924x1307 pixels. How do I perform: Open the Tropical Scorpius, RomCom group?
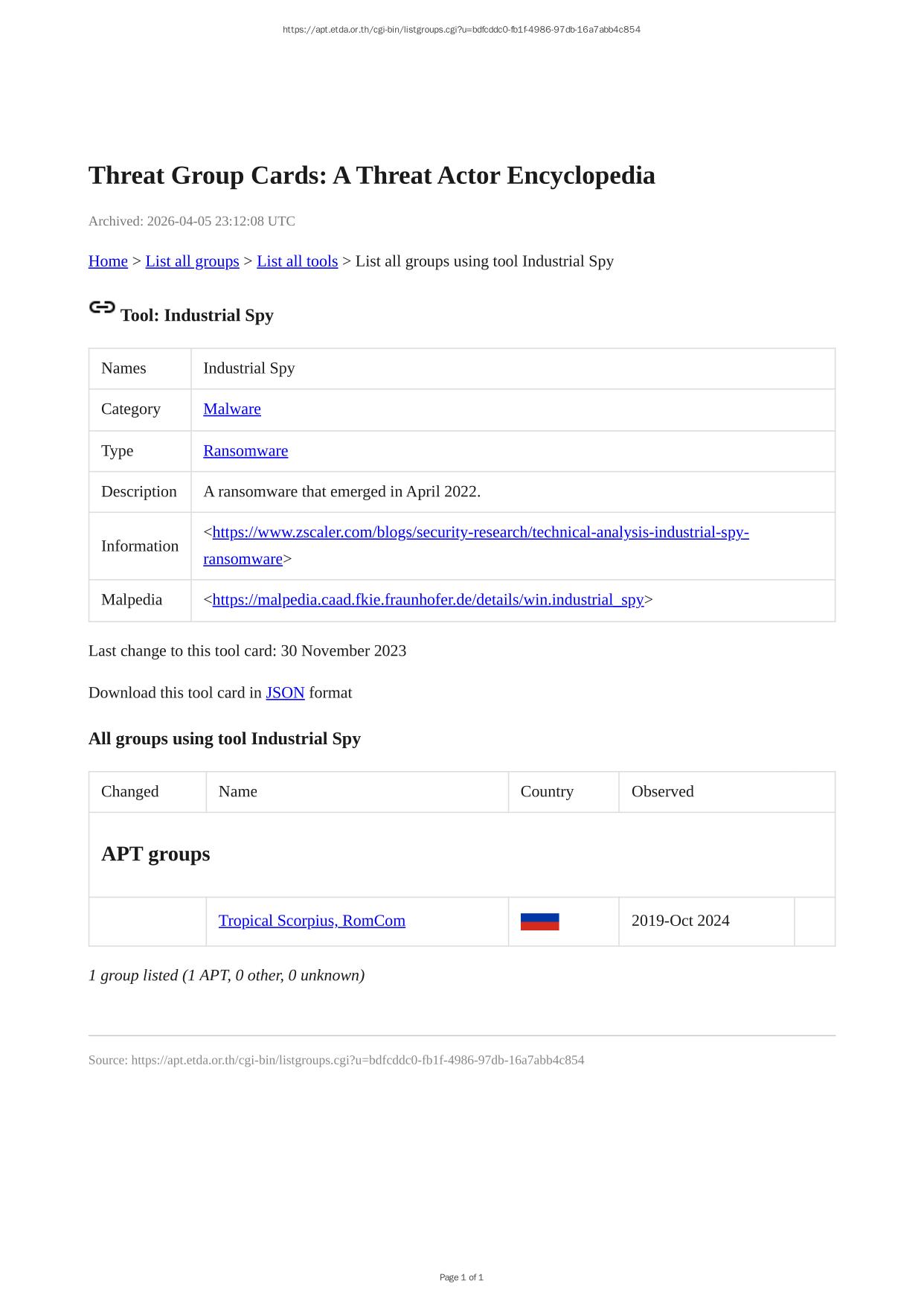coord(312,921)
